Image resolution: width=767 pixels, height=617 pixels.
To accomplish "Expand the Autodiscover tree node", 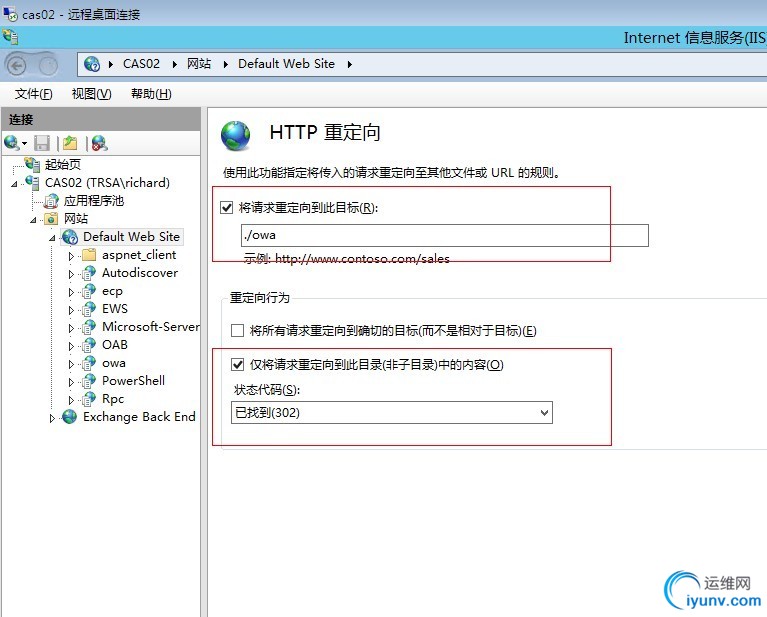I will [x=71, y=274].
